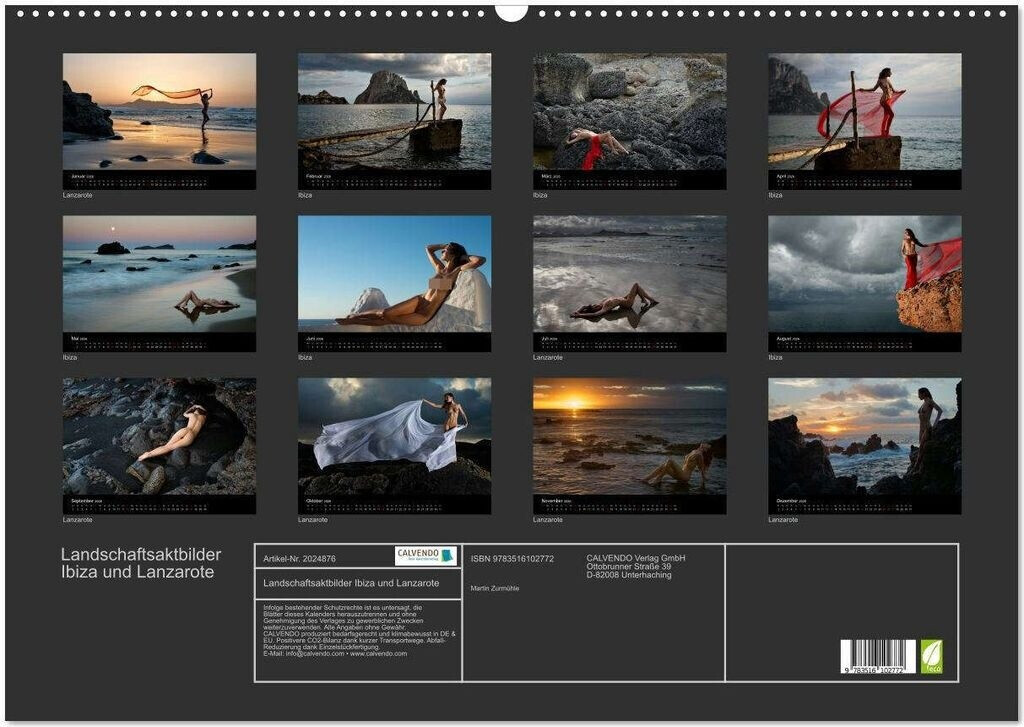
Task: Open the Januar Lanzarote sunset thumbnail
Action: (159, 111)
